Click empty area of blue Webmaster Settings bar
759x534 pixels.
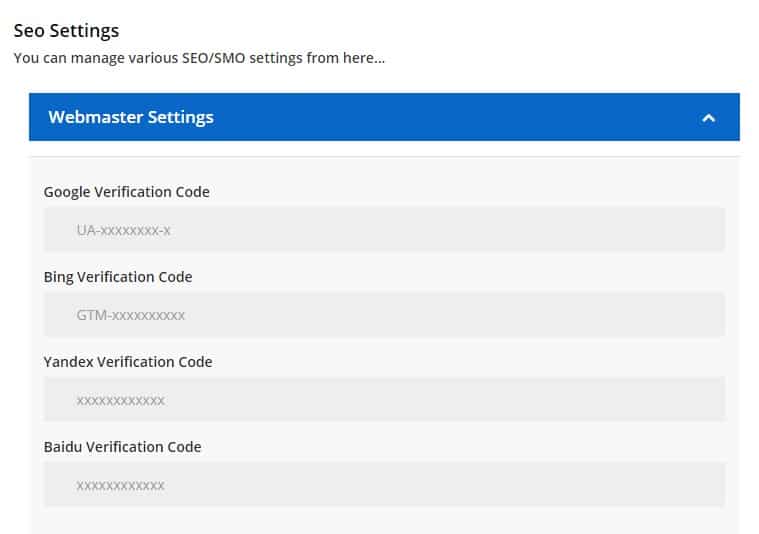coord(450,117)
